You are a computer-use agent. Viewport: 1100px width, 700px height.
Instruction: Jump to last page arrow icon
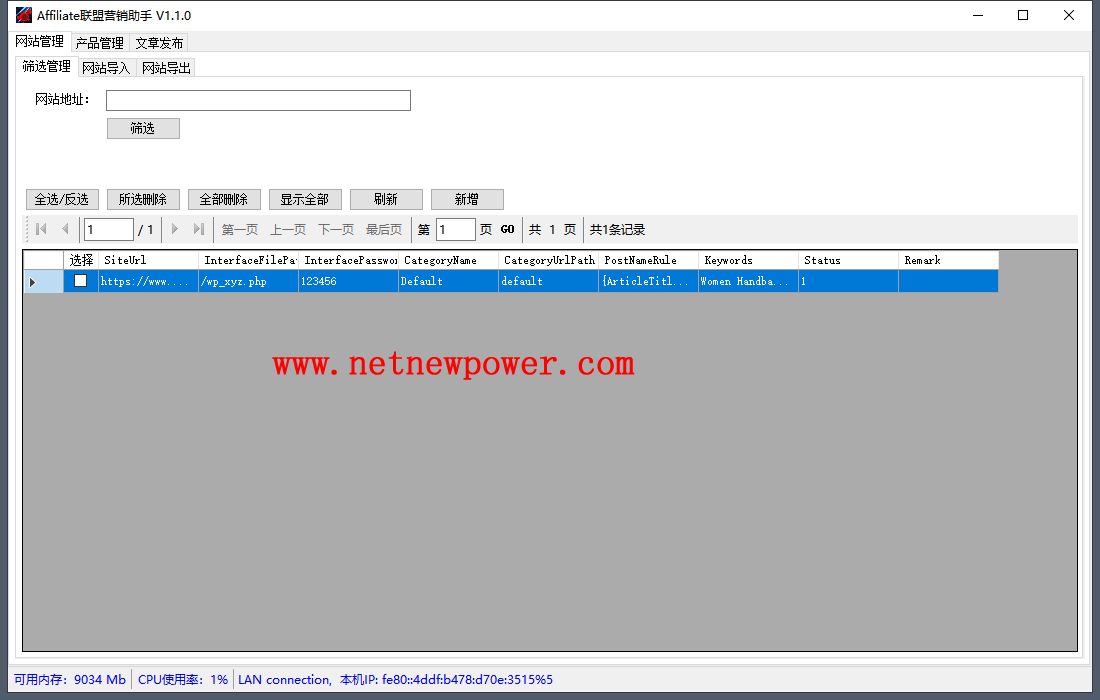click(x=199, y=229)
